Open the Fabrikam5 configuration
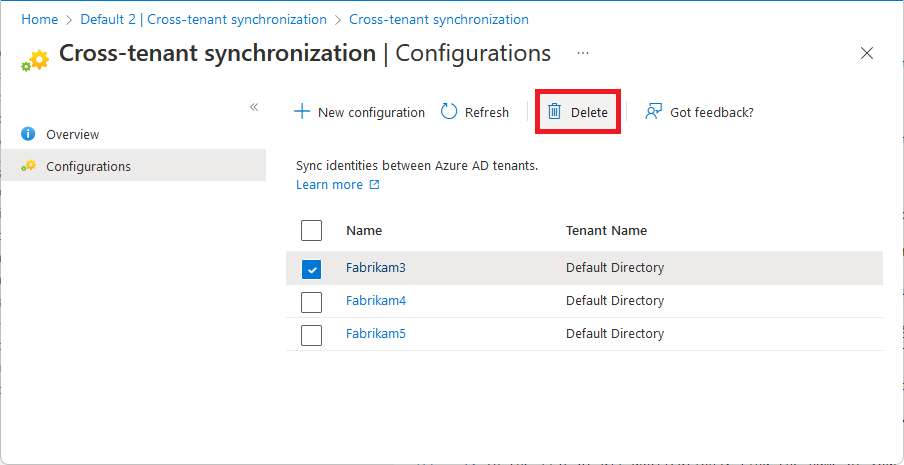904x465 pixels. click(x=376, y=334)
